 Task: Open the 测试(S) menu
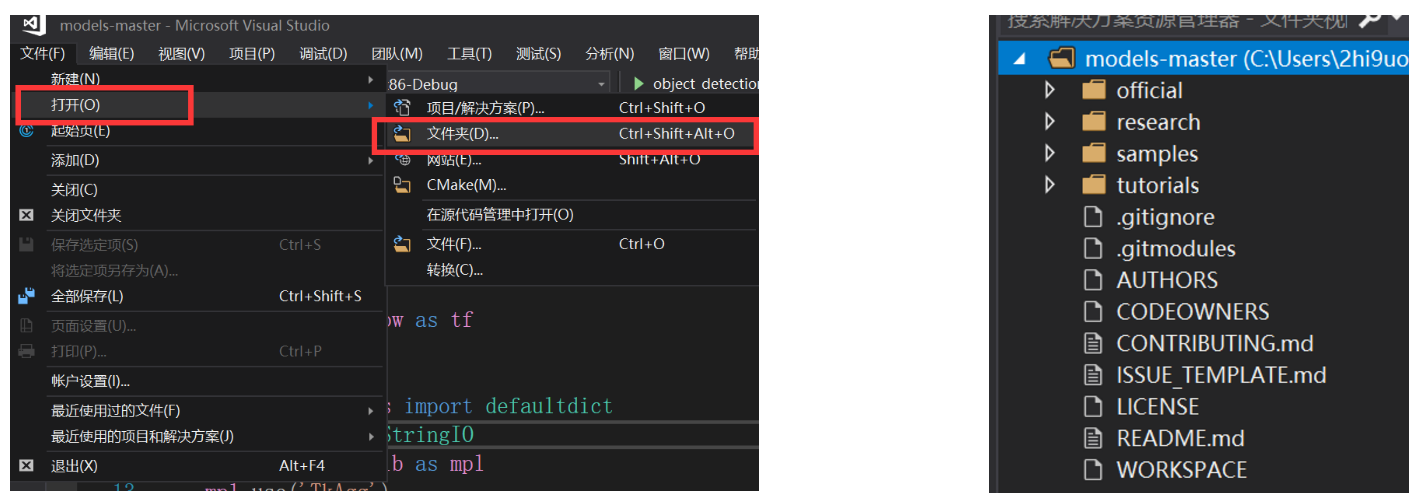(538, 53)
